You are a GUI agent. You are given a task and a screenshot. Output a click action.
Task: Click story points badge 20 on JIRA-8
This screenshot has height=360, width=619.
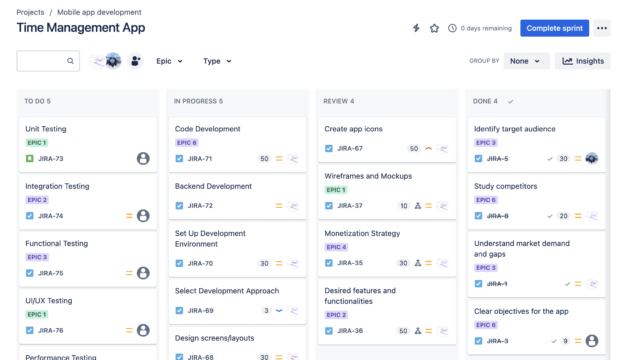[x=563, y=216]
